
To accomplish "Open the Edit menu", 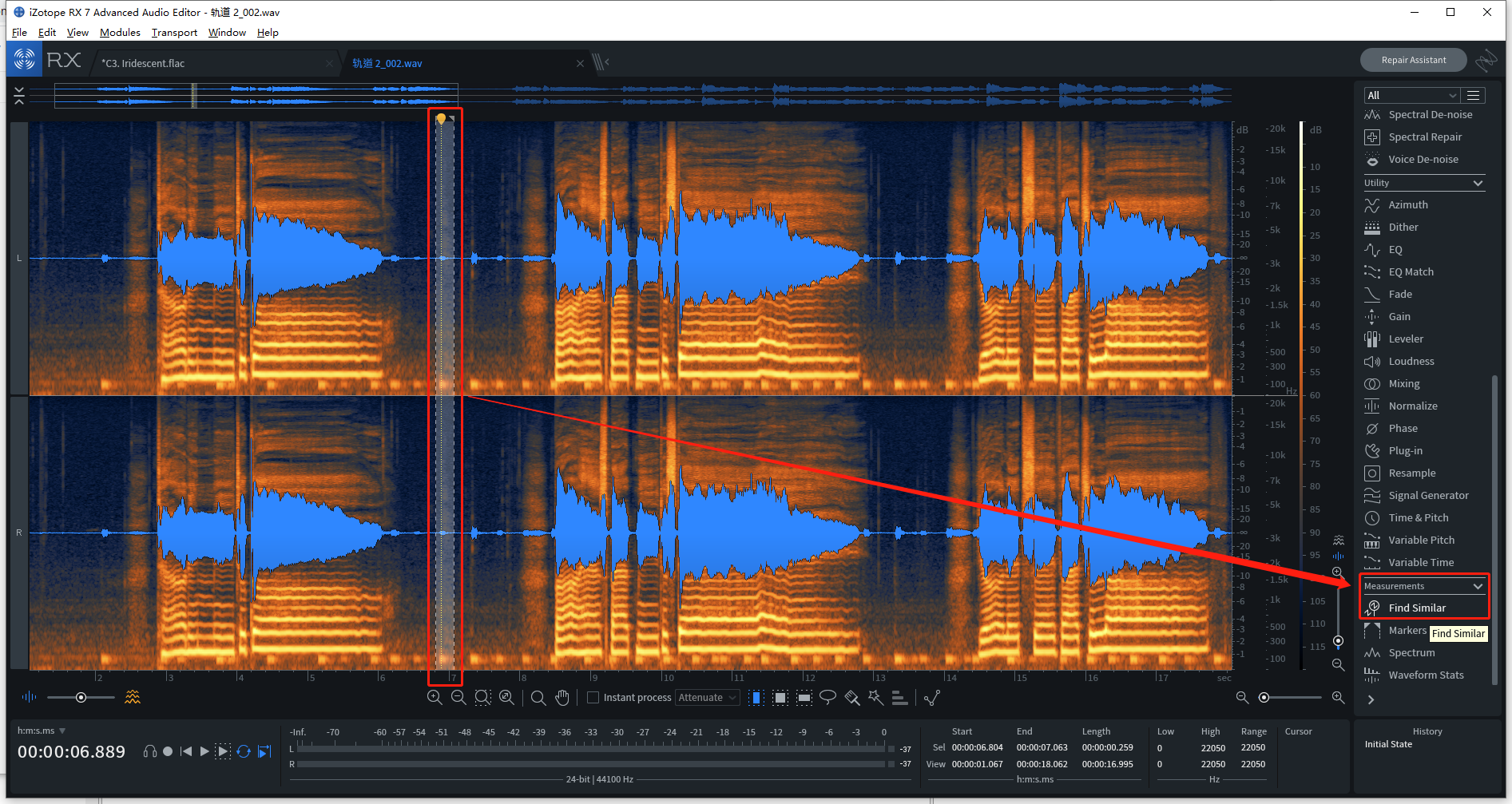I will 47,33.
